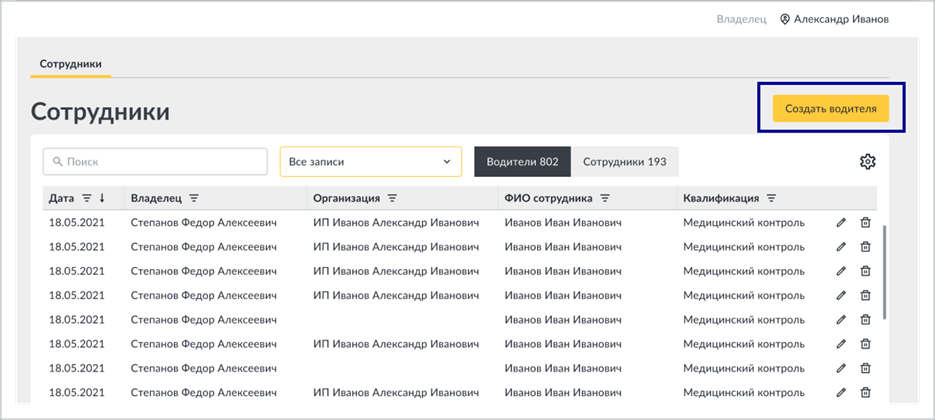Viewport: 935px width, 420px height.
Task: Click the Владелец role label at top
Action: (x=741, y=19)
